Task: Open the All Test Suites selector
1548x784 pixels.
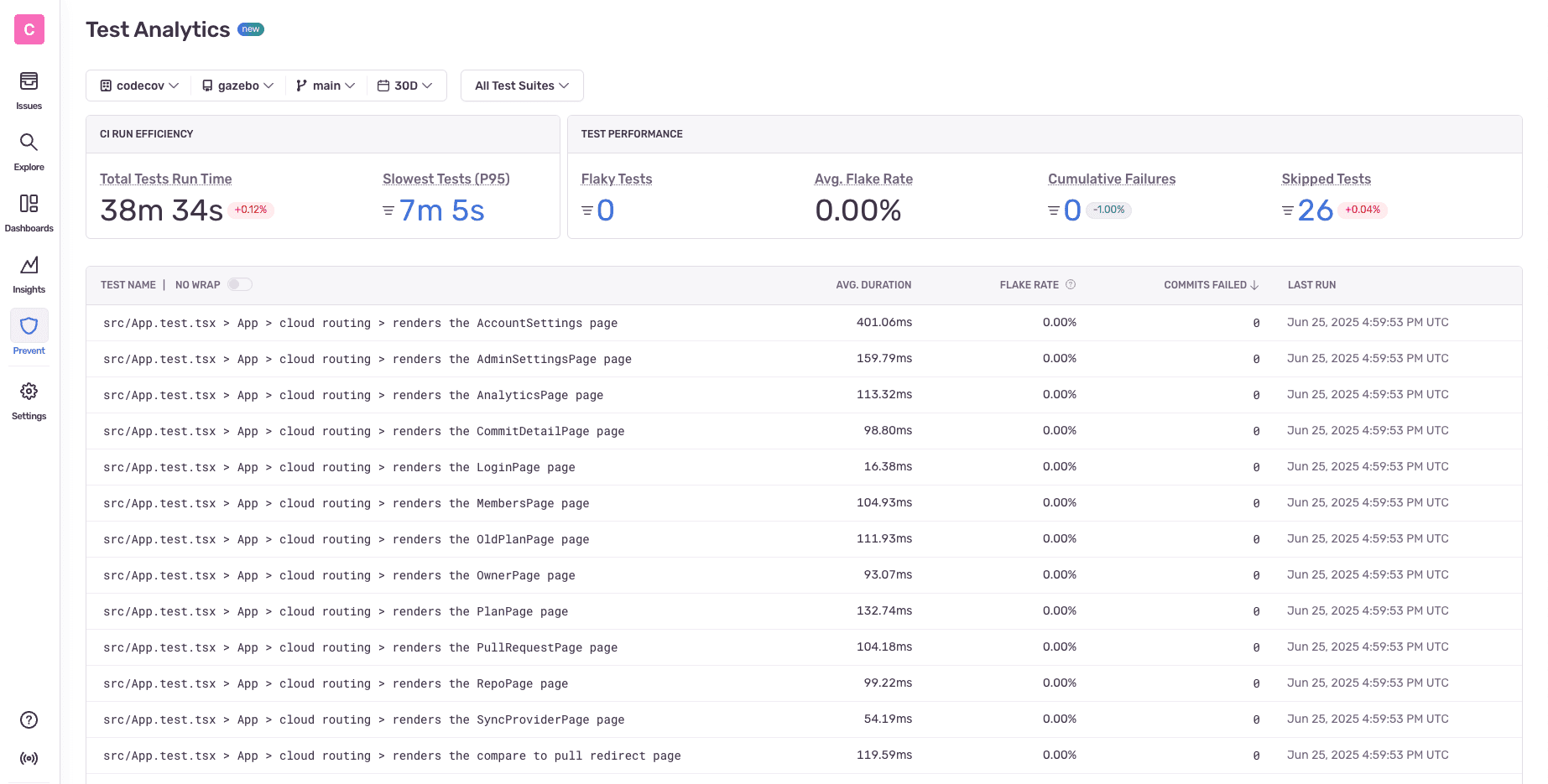Action: (521, 85)
